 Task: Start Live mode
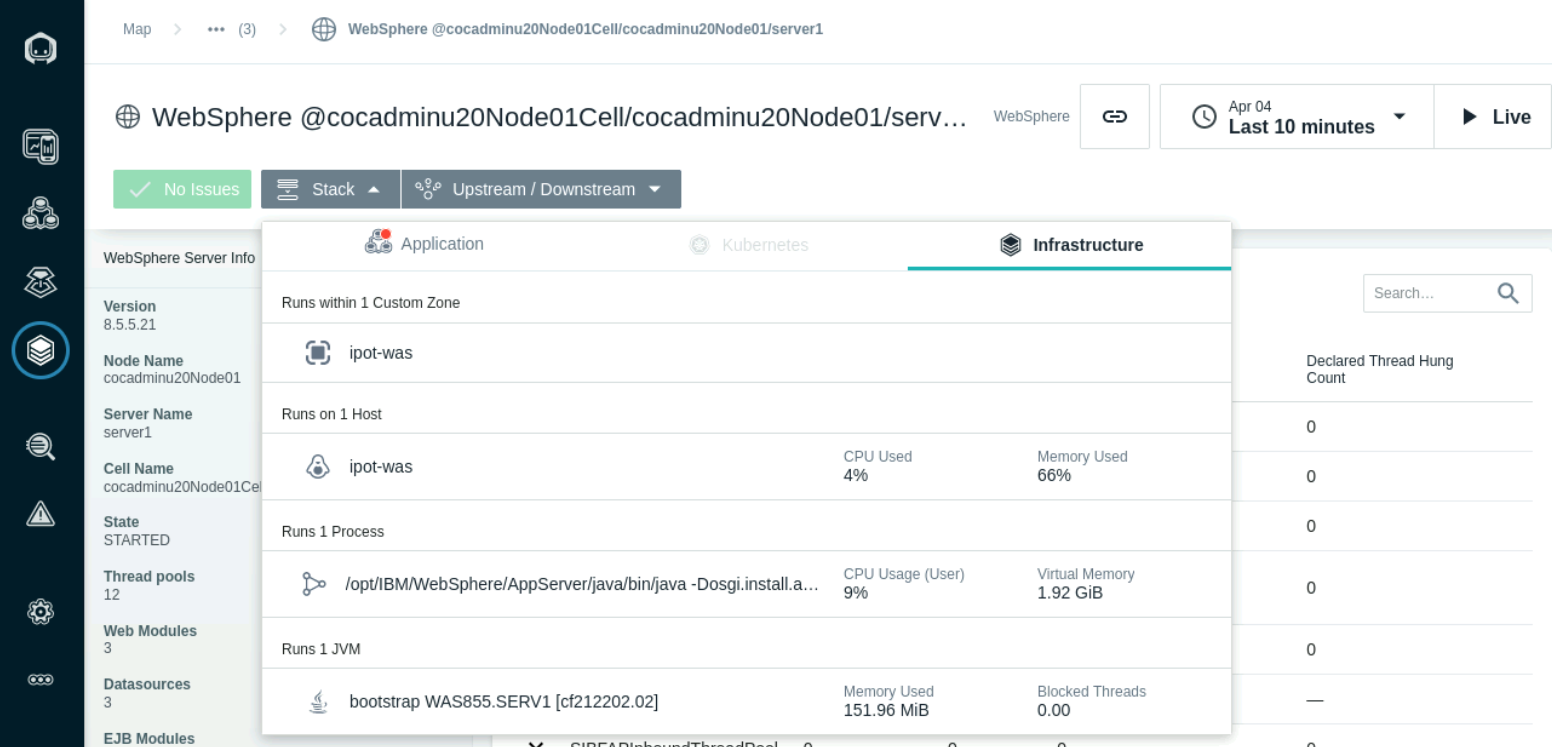(1494, 116)
